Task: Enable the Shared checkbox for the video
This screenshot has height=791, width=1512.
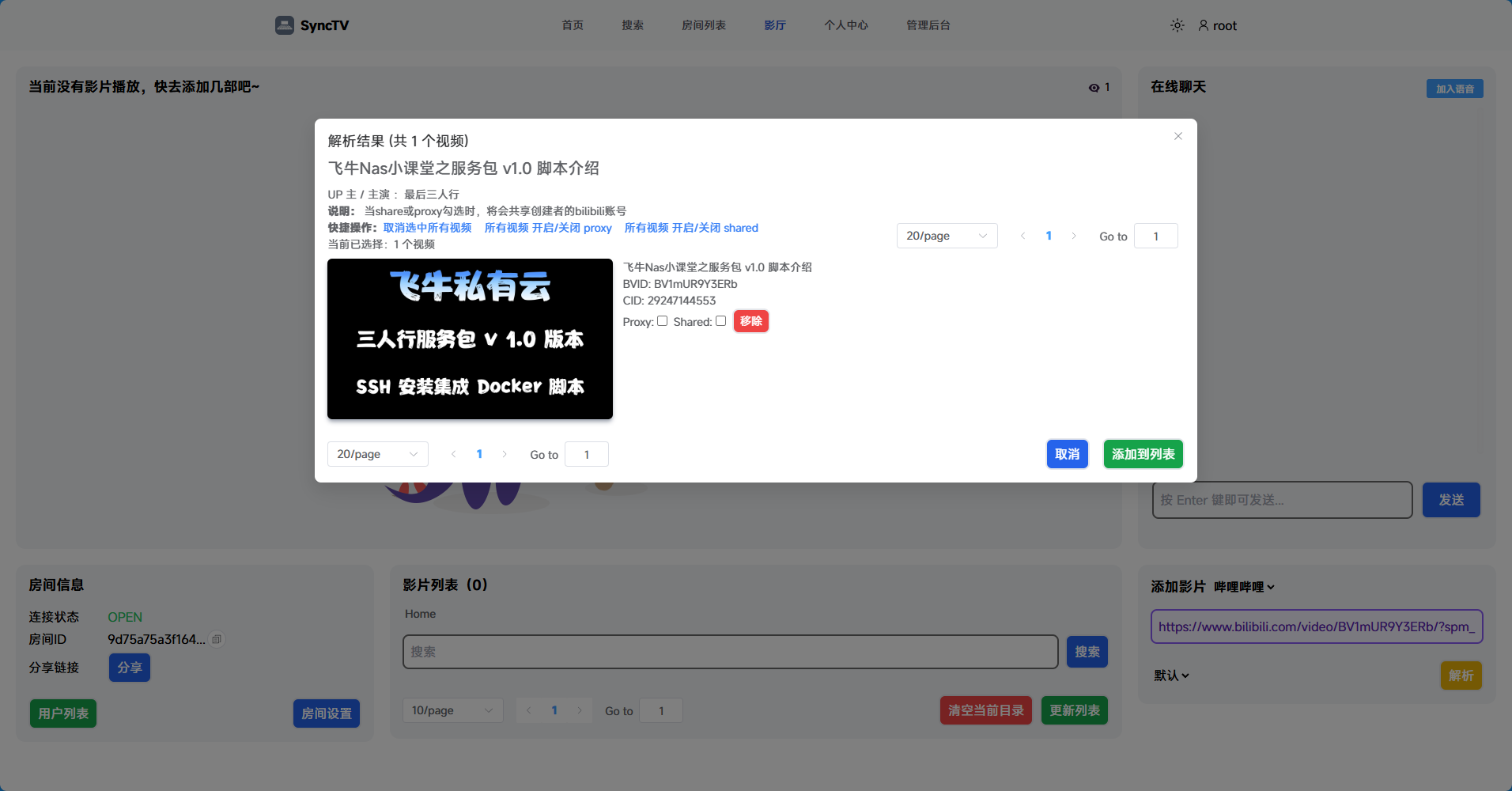Action: click(x=721, y=321)
